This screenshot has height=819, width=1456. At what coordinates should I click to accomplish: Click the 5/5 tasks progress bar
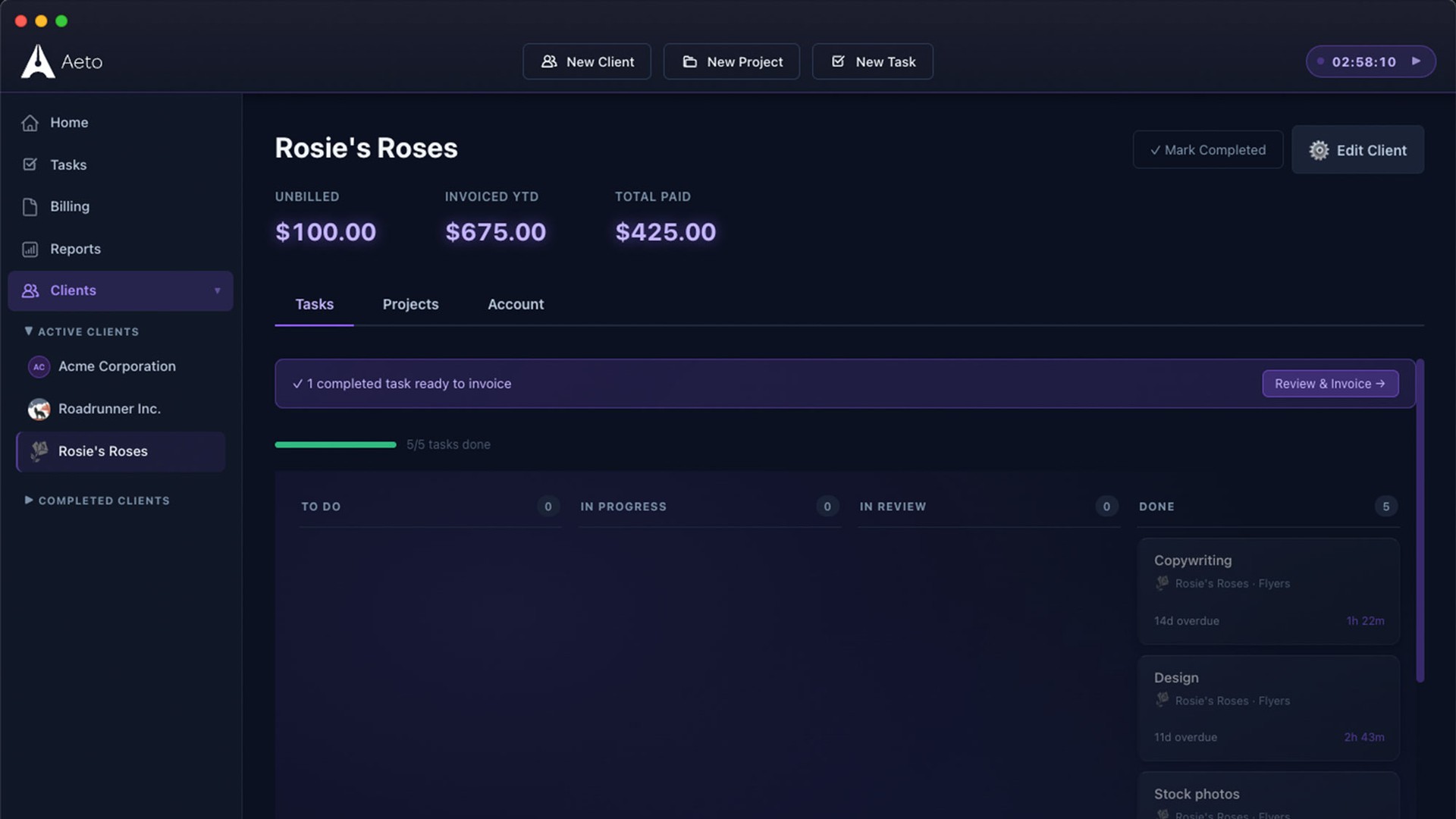(335, 444)
